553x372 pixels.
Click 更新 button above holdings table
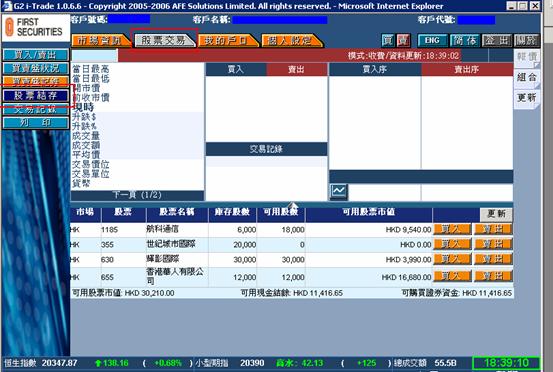[496, 214]
